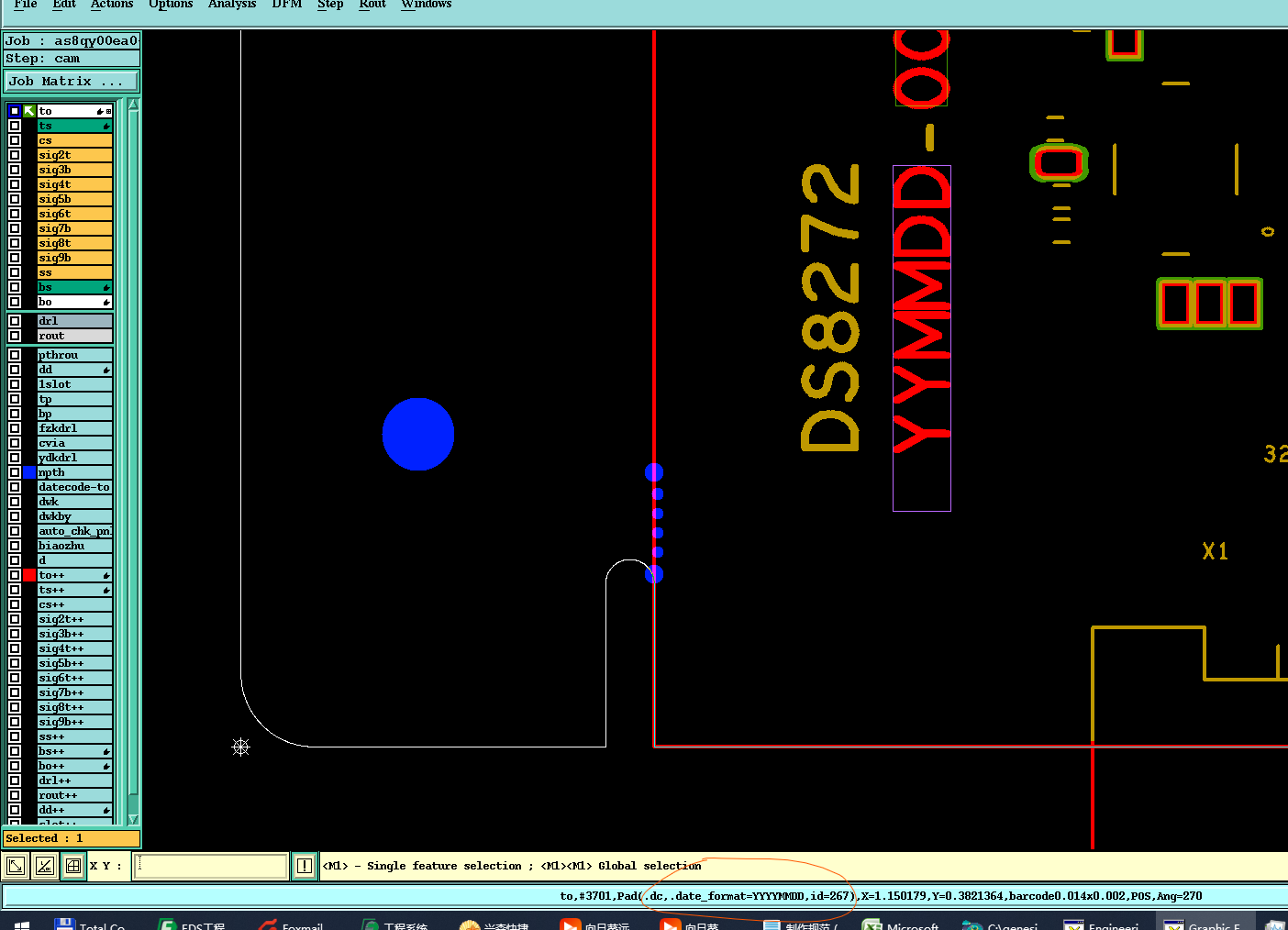This screenshot has height=930, width=1288.
Task: Click the red YYMMDD date code text
Action: 921,310
